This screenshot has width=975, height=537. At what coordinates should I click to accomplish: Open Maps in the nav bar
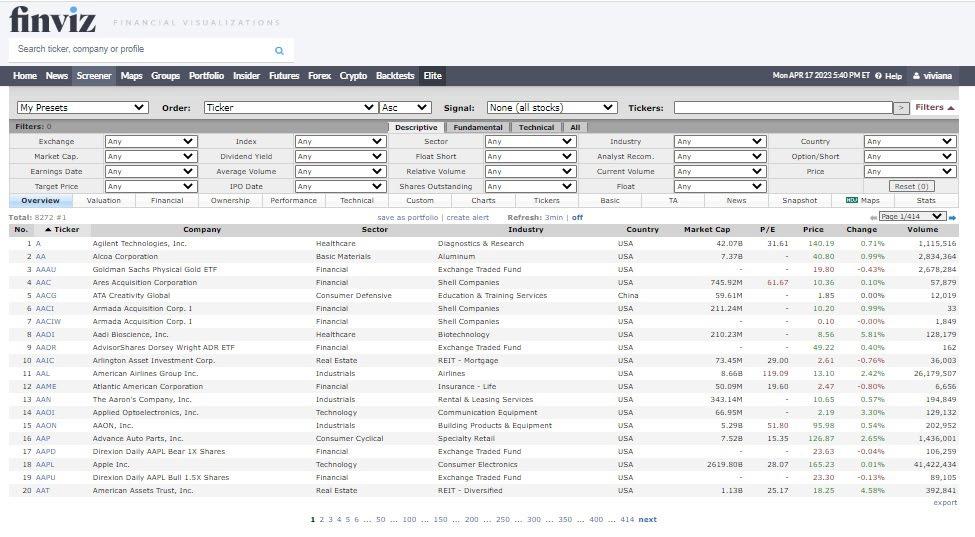(131, 76)
